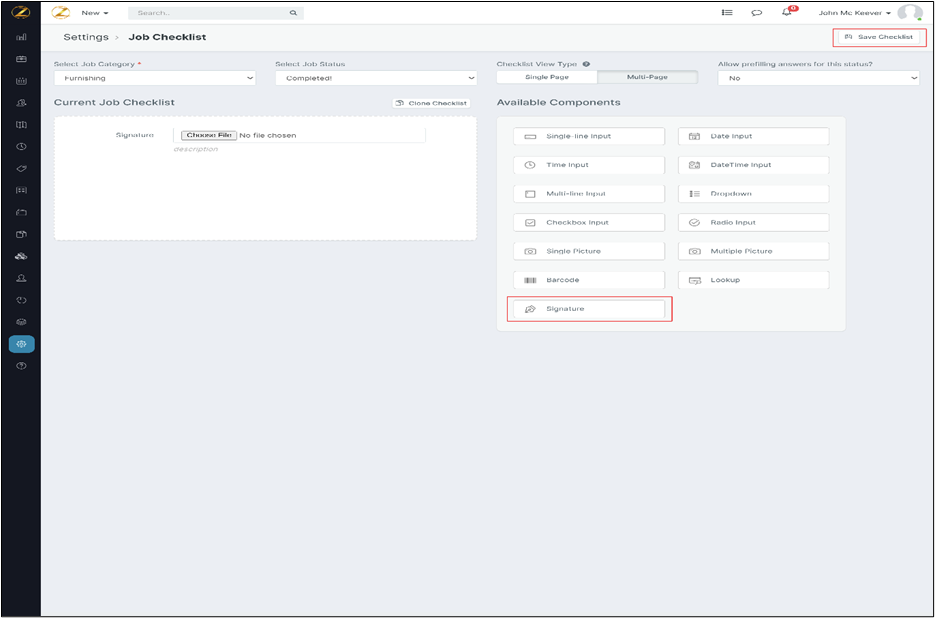The width and height of the screenshot is (935, 618).
Task: Click the Z logo atop the dark sidebar
Action: click(21, 12)
